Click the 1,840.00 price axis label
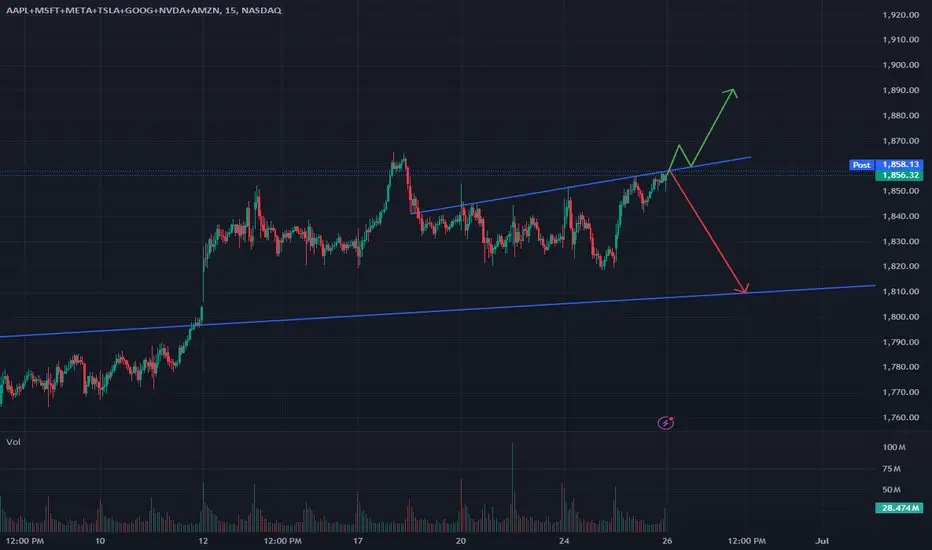932x550 pixels. pos(901,216)
